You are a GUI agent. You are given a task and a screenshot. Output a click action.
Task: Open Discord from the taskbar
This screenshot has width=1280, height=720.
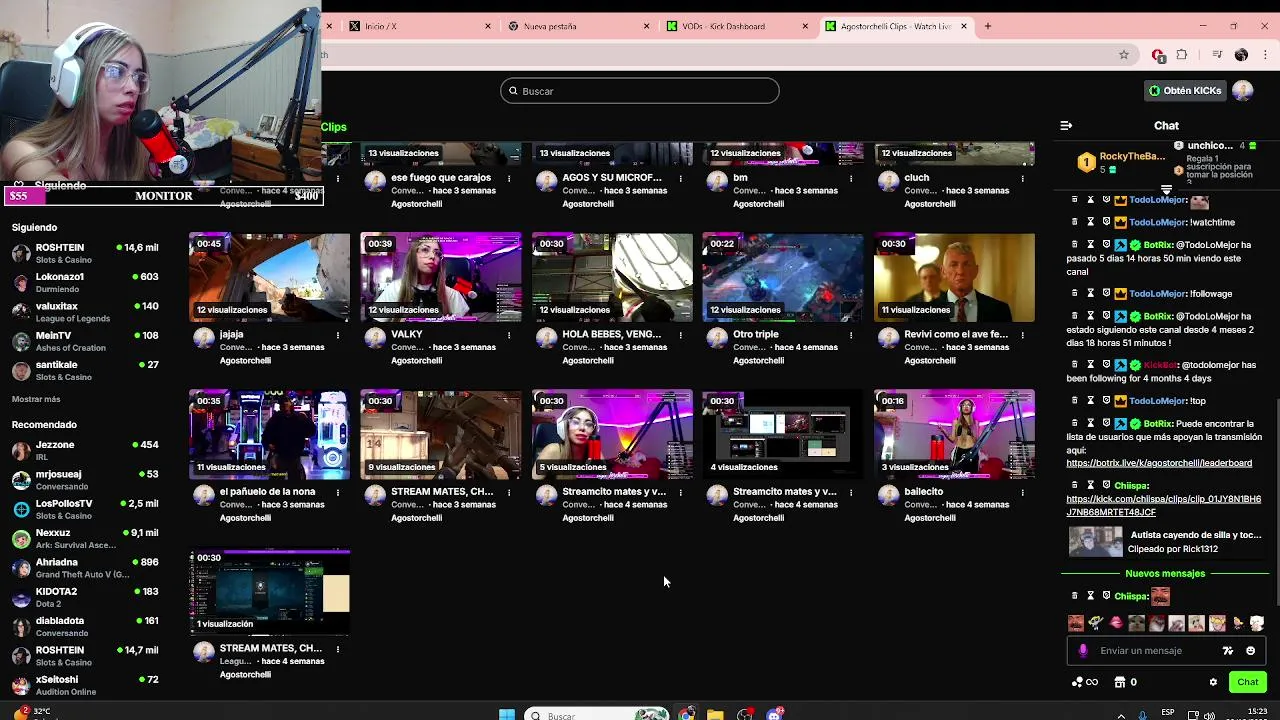click(x=774, y=715)
